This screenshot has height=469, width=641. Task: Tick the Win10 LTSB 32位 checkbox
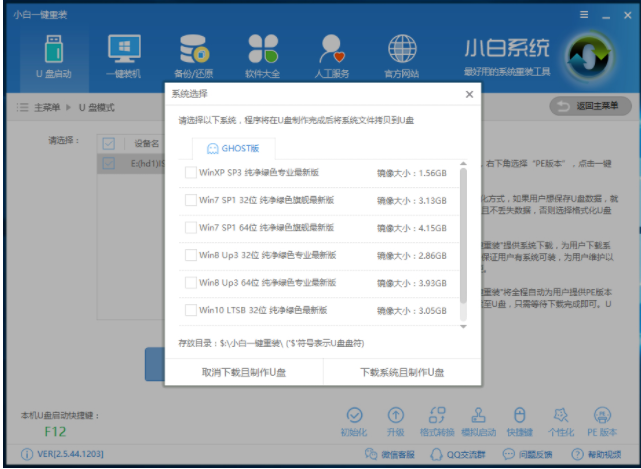191,310
